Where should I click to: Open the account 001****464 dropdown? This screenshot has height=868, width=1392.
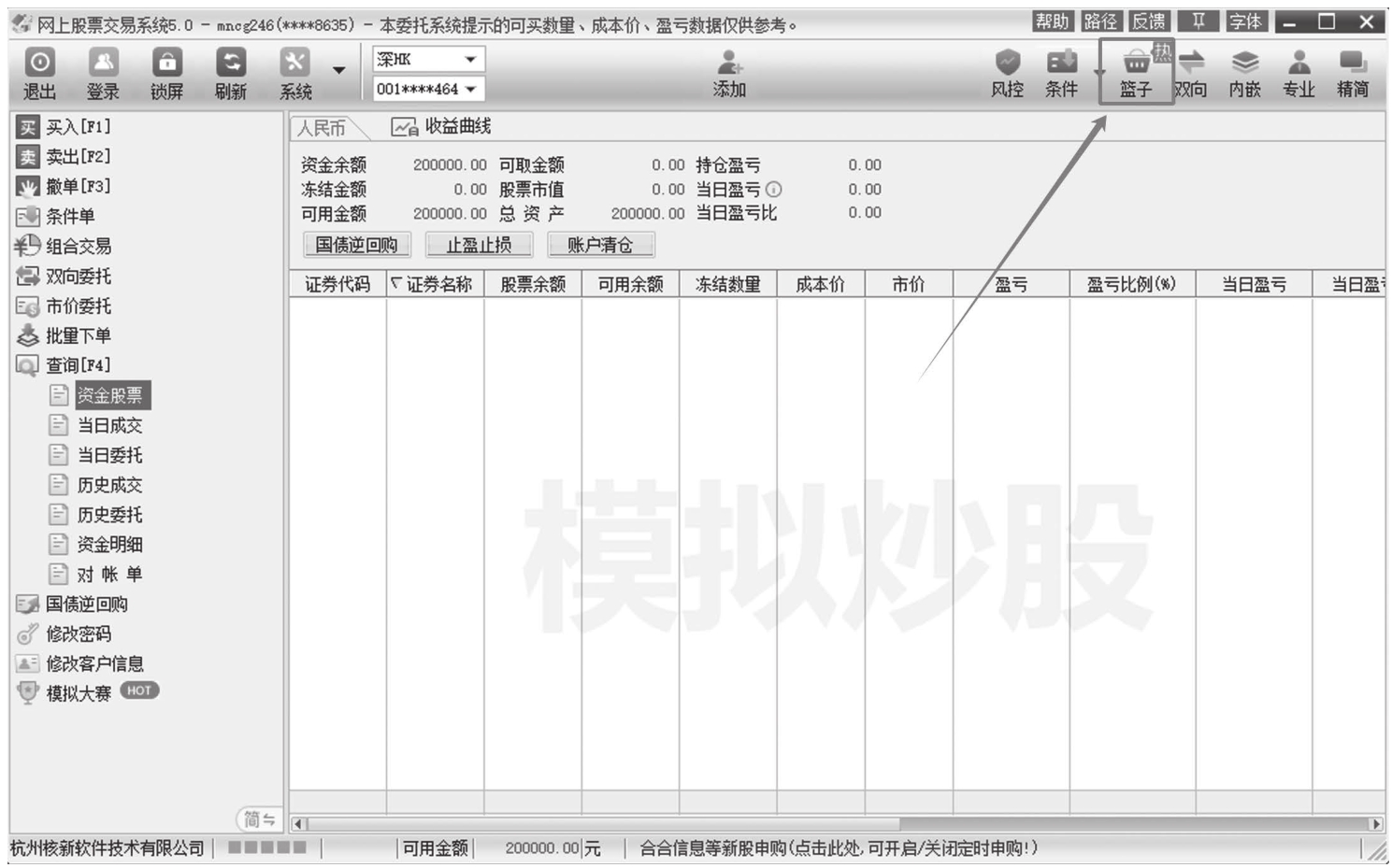pos(428,89)
